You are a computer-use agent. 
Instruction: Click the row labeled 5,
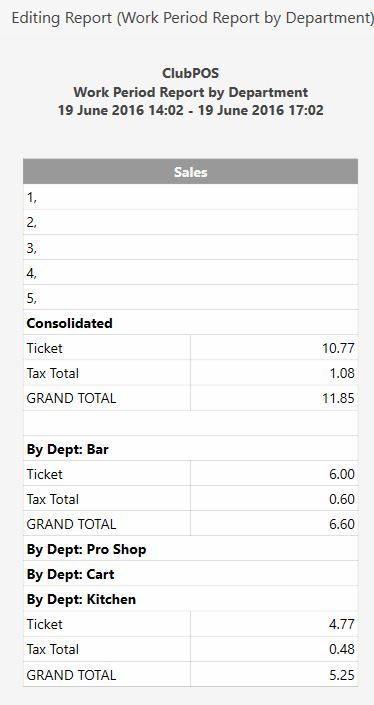(x=191, y=297)
